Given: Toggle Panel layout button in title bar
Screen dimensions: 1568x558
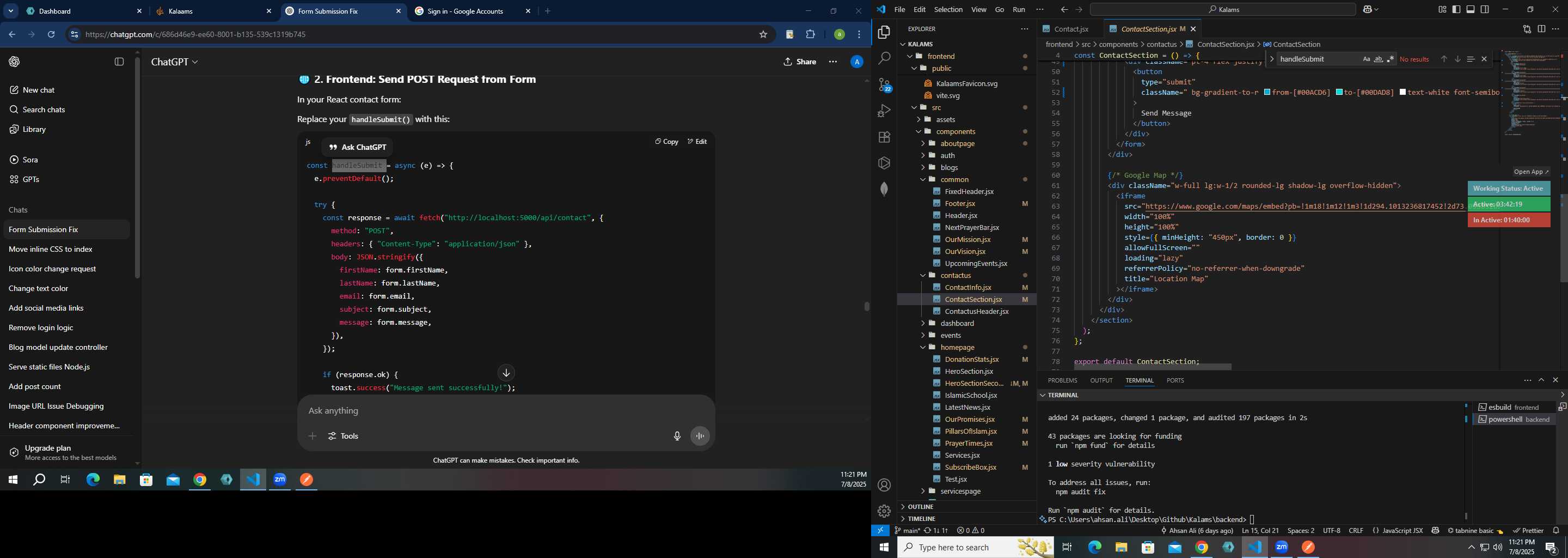Looking at the screenshot, I should [x=1471, y=10].
